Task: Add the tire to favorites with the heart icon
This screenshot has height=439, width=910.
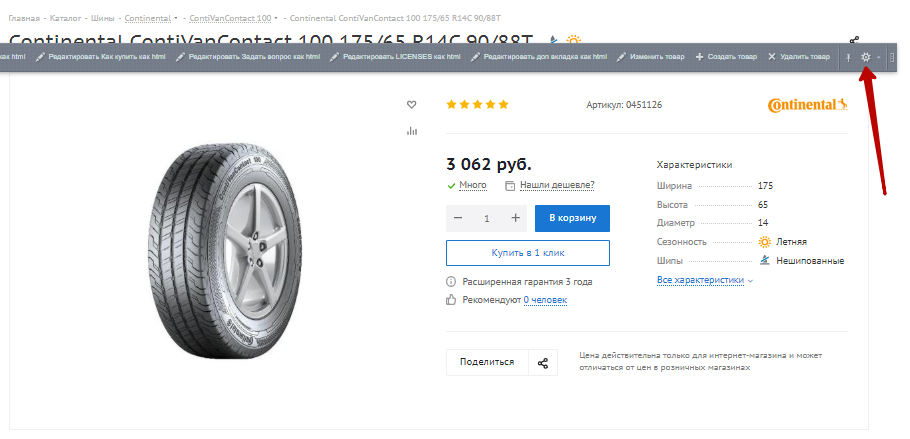Action: pos(411,105)
